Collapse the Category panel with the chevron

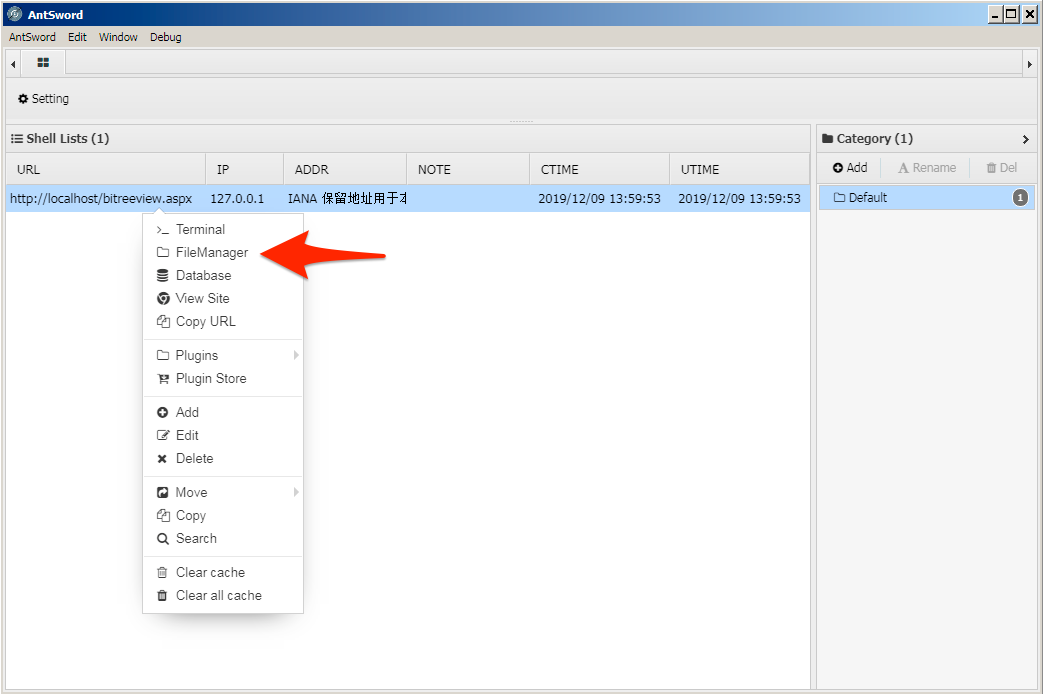(x=1026, y=139)
